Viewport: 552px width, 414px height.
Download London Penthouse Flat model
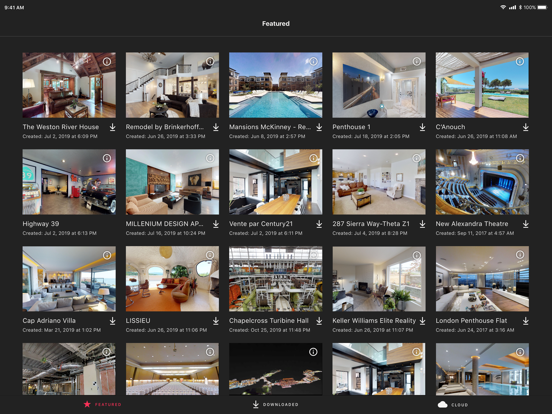525,321
